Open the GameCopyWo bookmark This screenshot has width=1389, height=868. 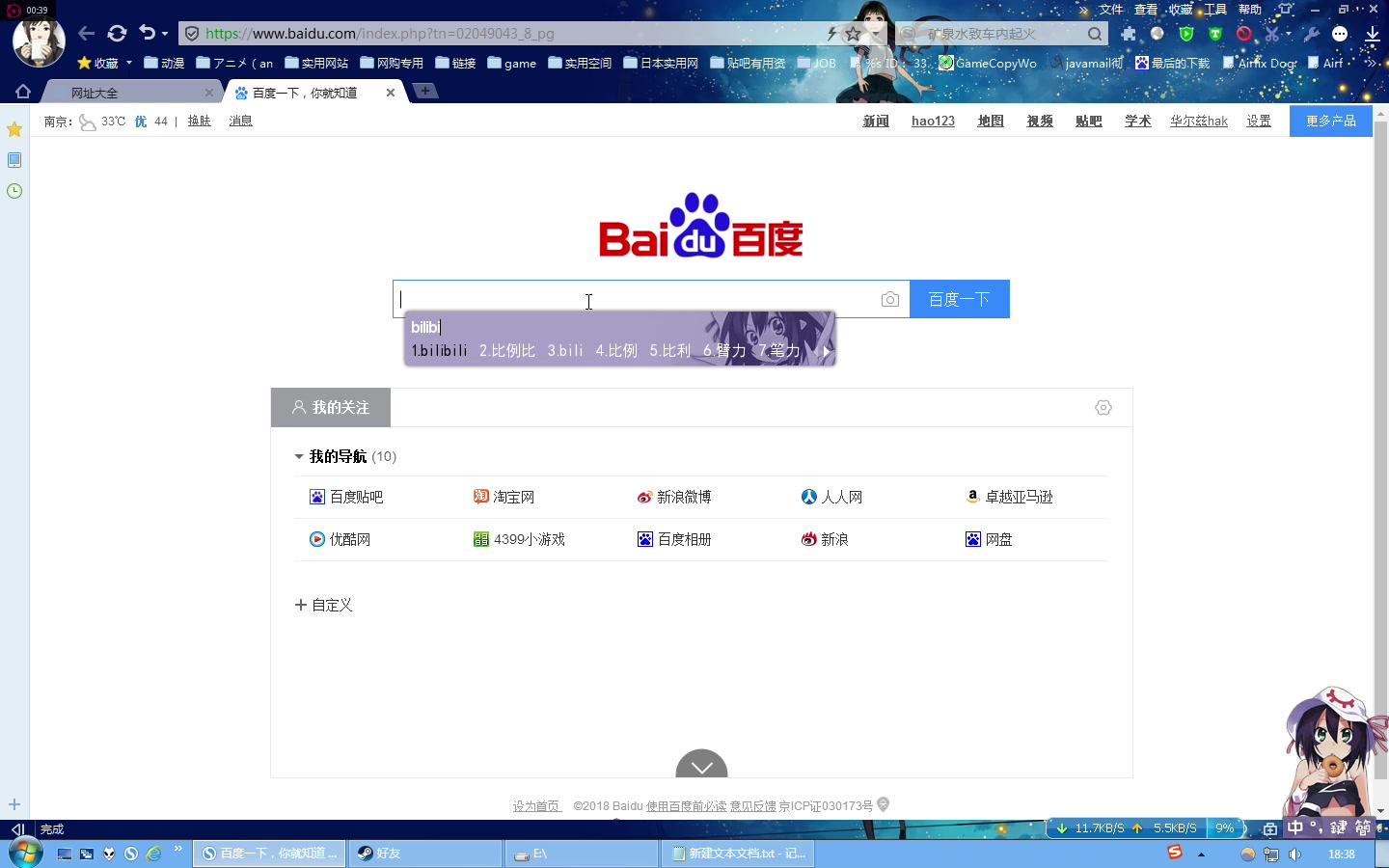(989, 63)
